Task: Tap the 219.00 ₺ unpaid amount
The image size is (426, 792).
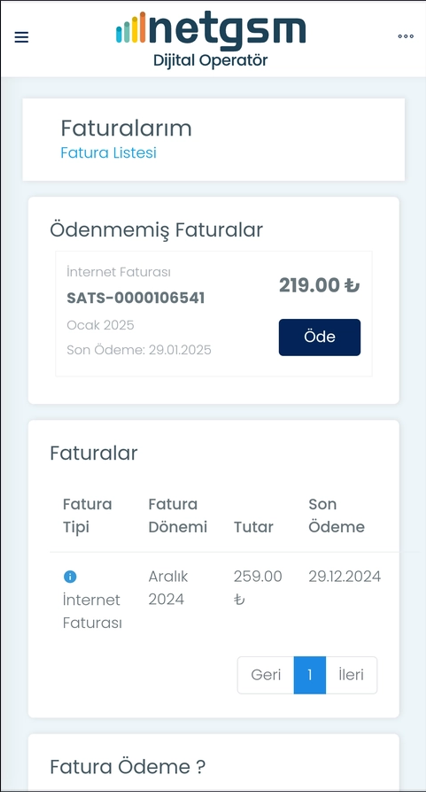Action: [x=319, y=285]
